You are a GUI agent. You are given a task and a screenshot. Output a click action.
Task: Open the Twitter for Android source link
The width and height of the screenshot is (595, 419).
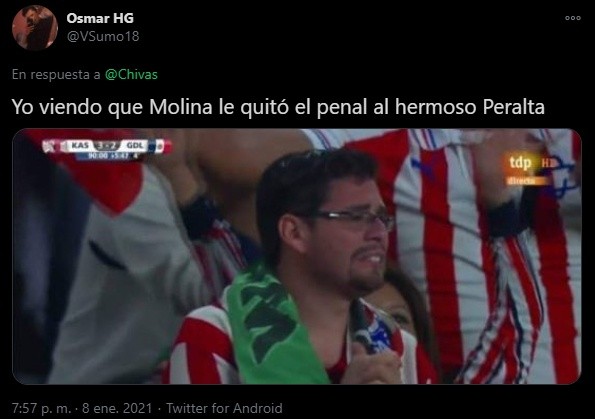(224, 408)
